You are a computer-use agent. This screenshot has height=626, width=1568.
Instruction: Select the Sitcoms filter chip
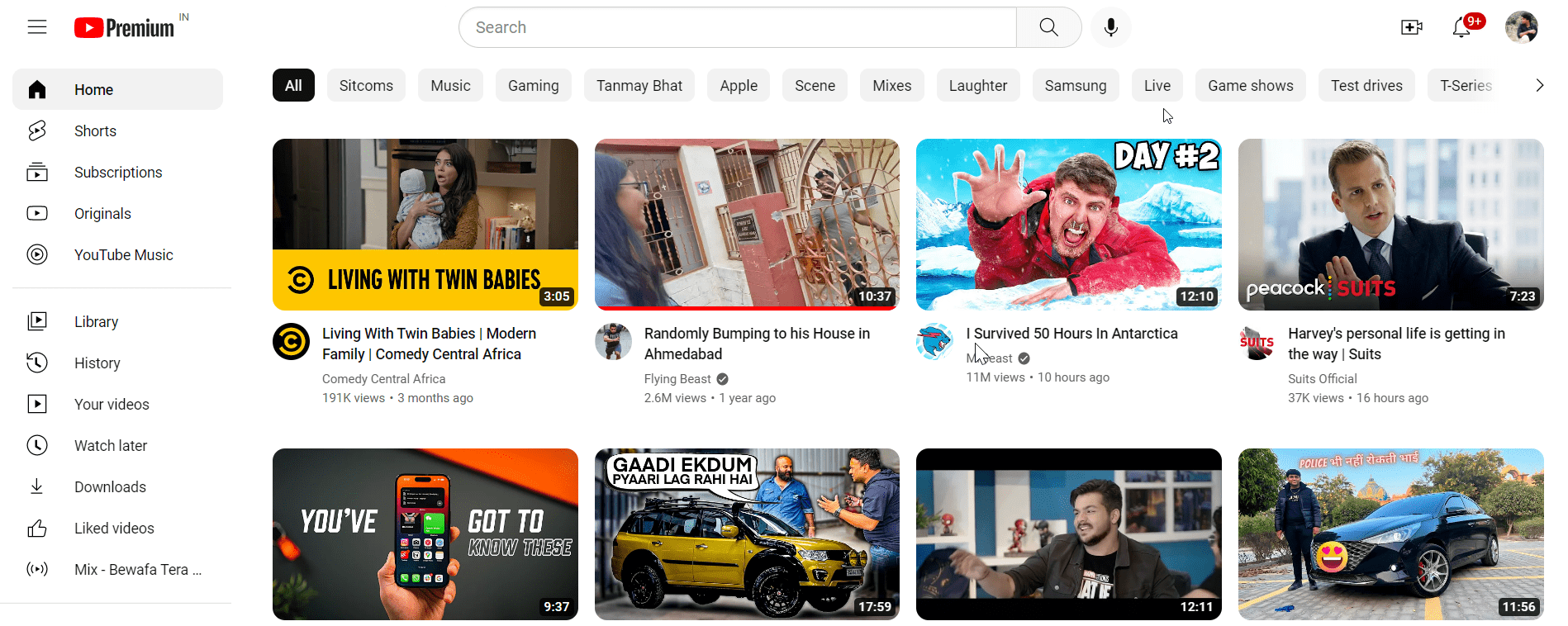point(366,85)
